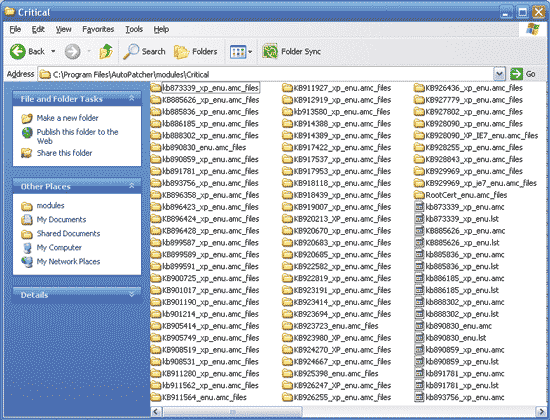Select folder KB928090_XP_IE7_enu.amc_files
Image resolution: width=550 pixels, height=420 pixels.
point(476,135)
